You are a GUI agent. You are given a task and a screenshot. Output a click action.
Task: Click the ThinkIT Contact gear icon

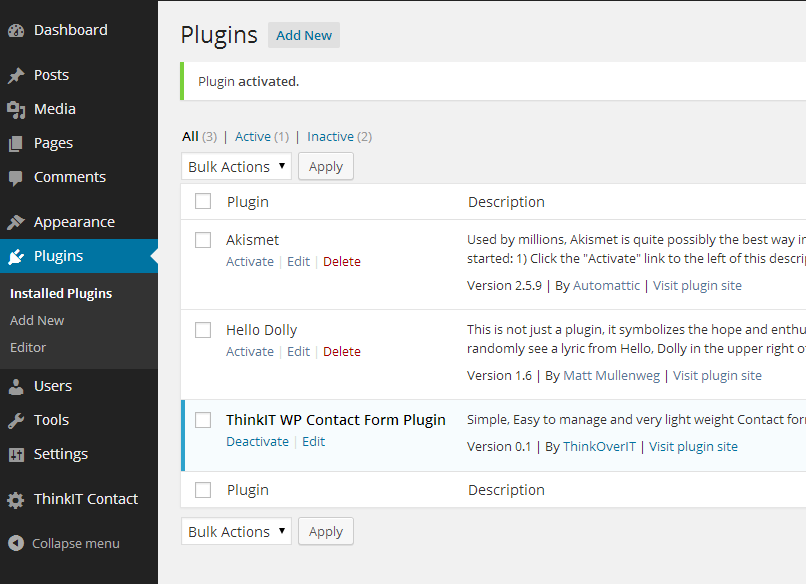(17, 498)
